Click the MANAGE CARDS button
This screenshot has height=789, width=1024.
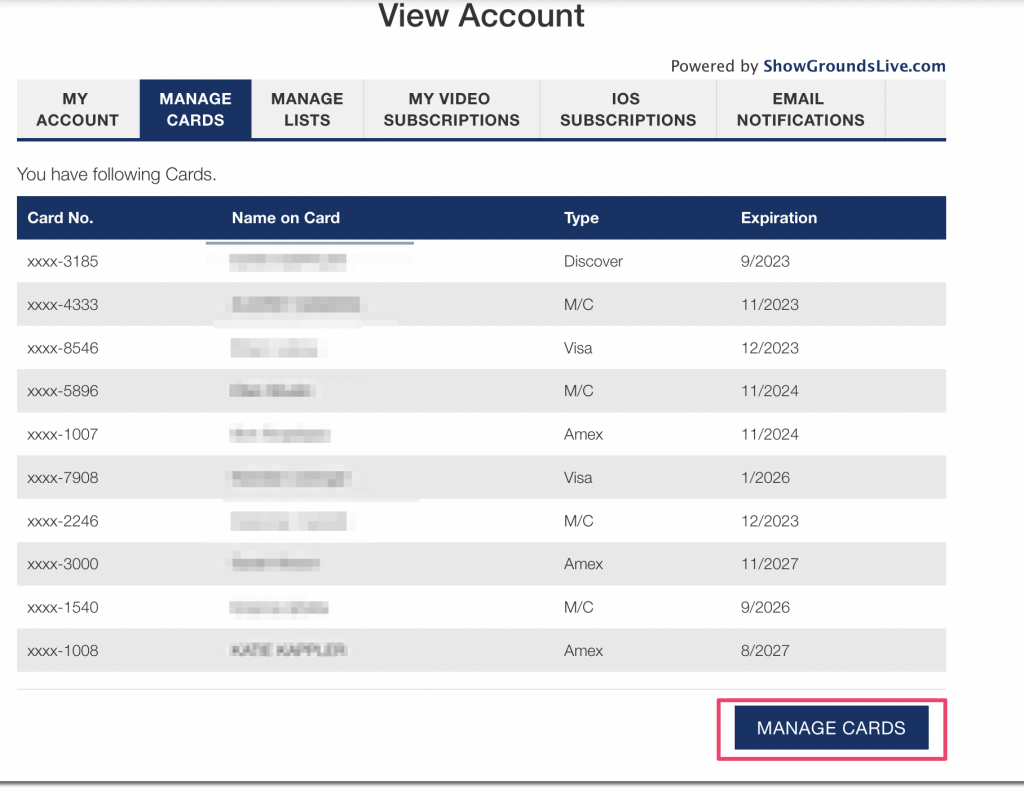click(831, 728)
